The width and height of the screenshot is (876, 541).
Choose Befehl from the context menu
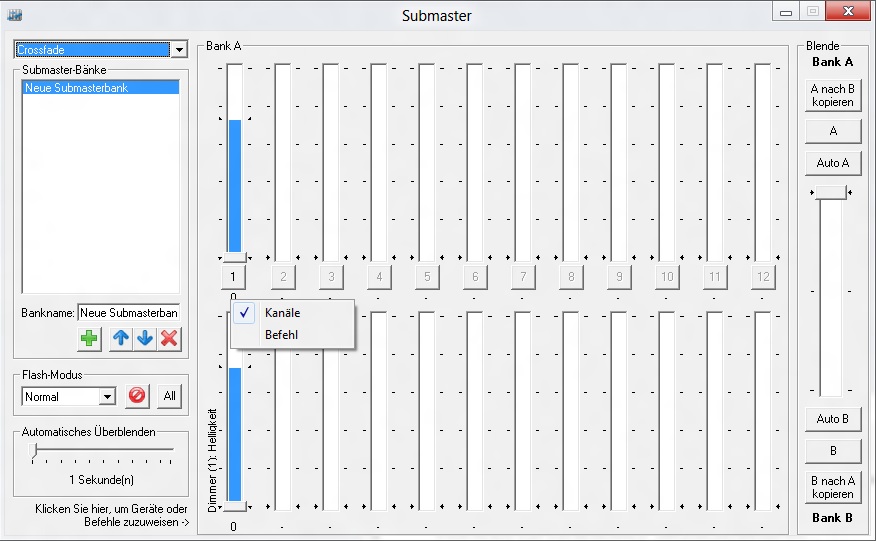pyautogui.click(x=292, y=335)
